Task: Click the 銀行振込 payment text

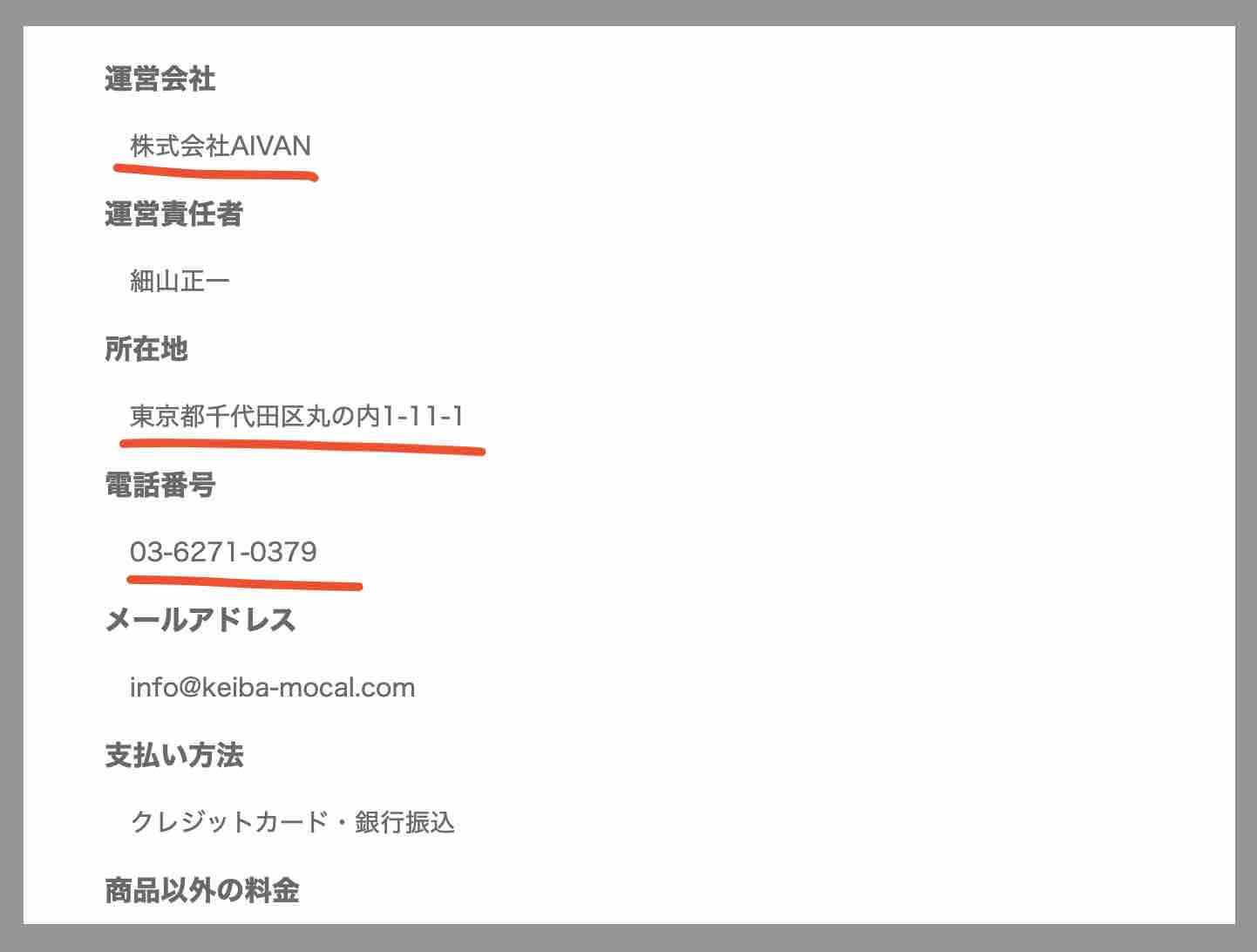Action: pos(404,822)
